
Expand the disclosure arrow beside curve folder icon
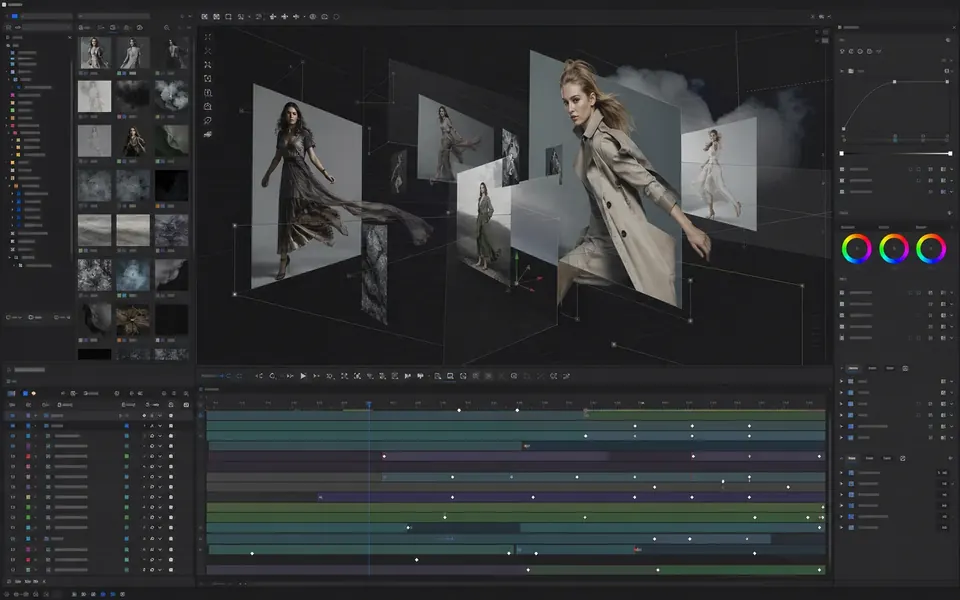pos(842,71)
